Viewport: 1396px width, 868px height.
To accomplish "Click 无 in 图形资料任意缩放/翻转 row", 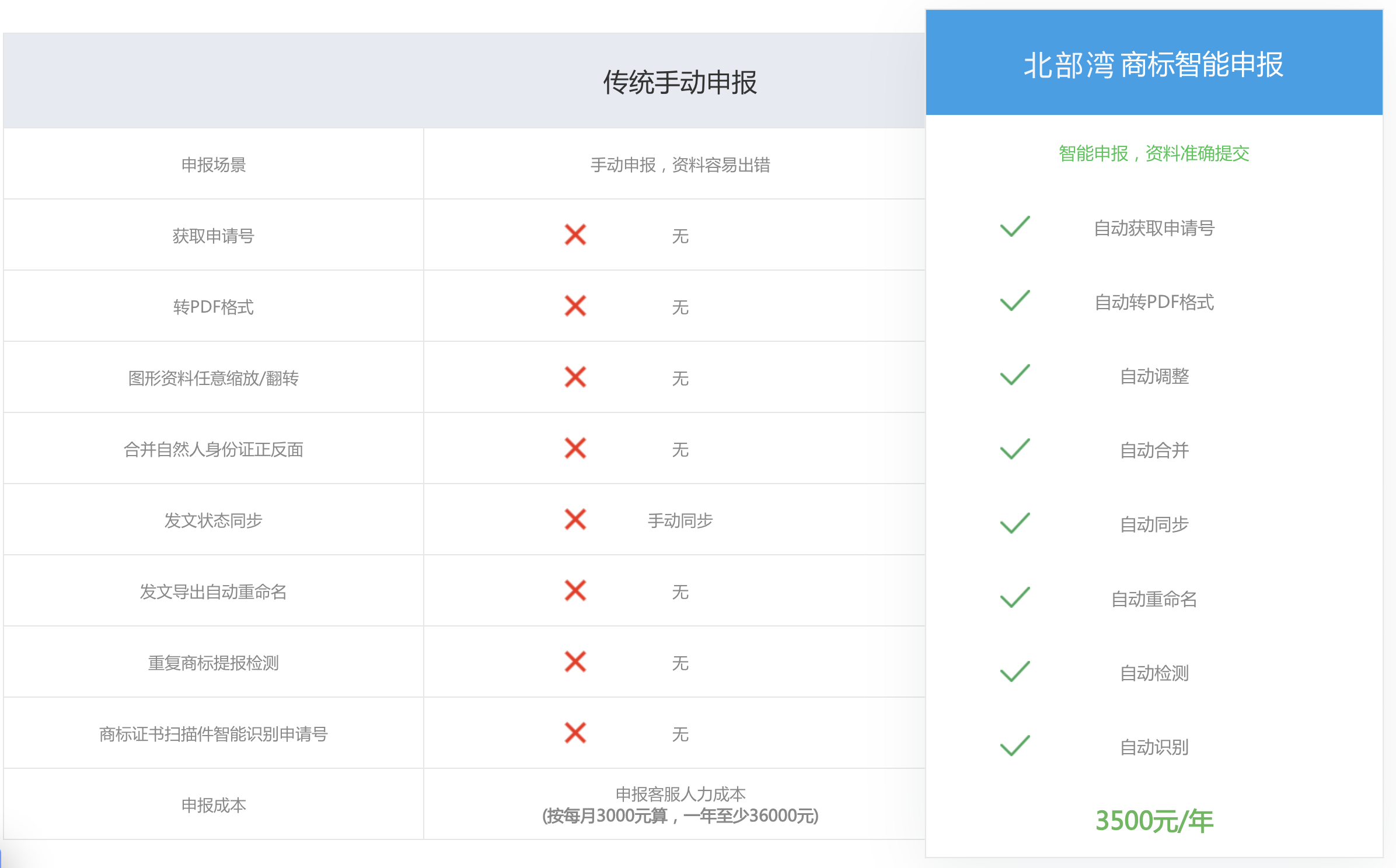I will 680,379.
